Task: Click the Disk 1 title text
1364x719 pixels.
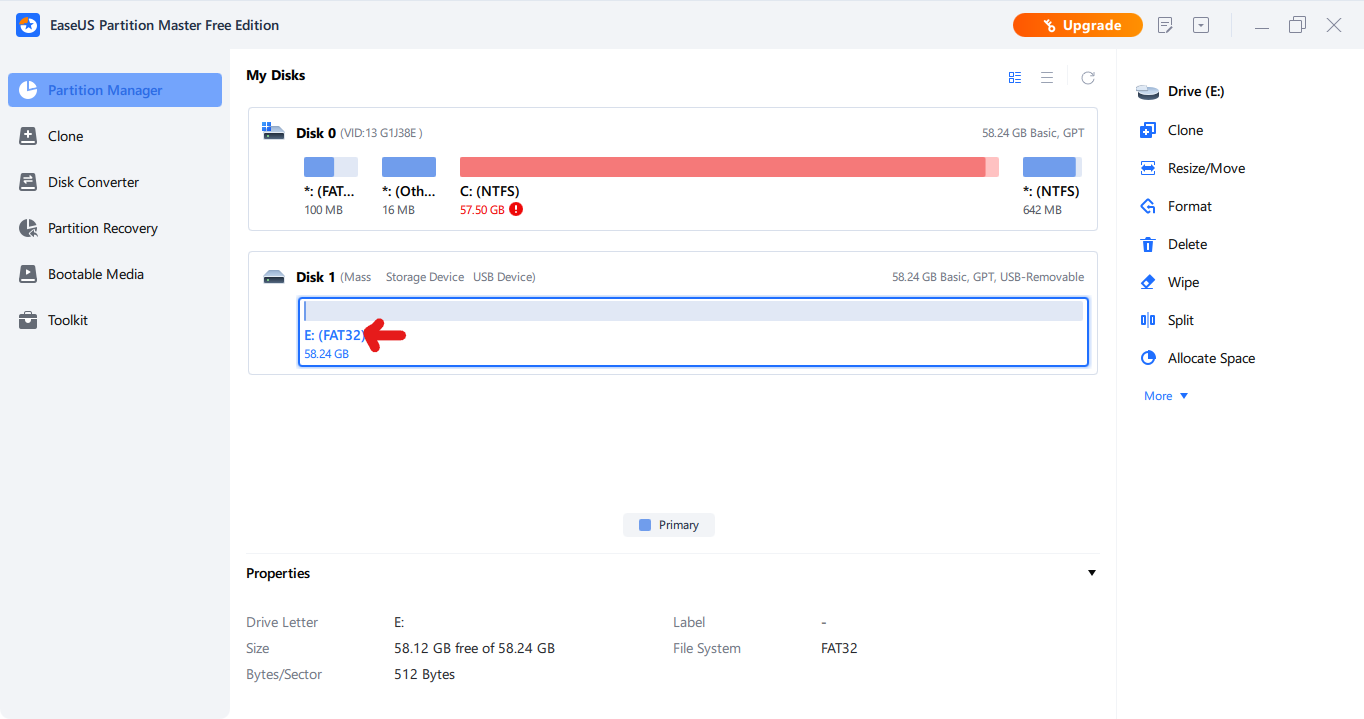Action: (x=316, y=276)
